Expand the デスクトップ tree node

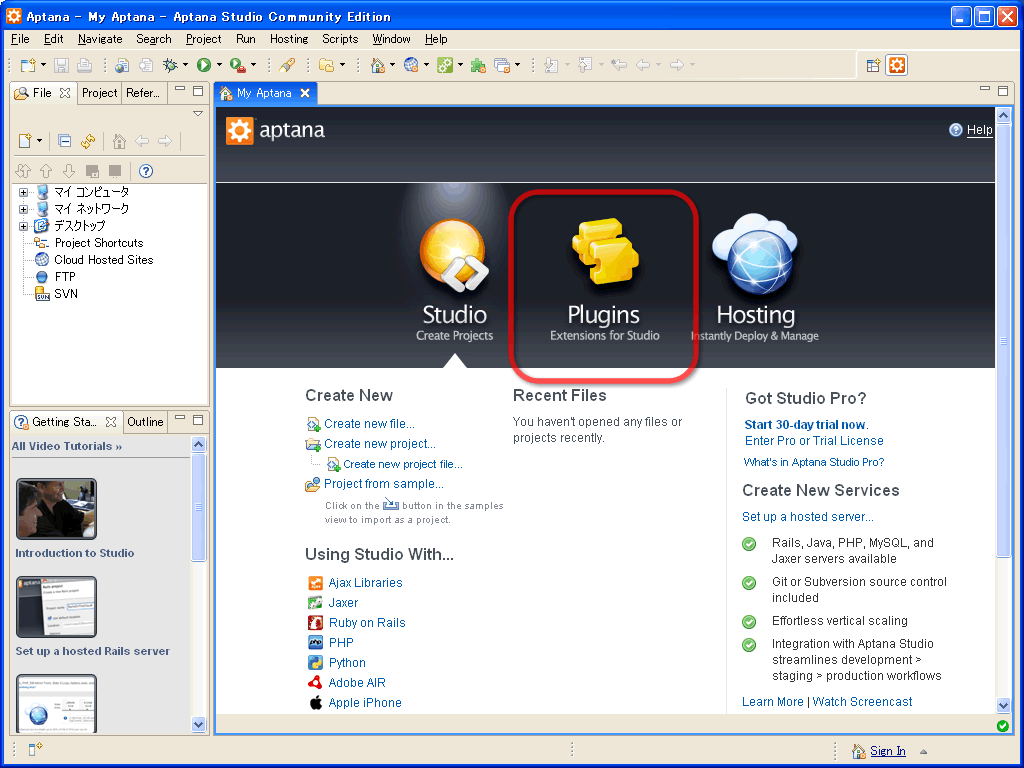[24, 226]
